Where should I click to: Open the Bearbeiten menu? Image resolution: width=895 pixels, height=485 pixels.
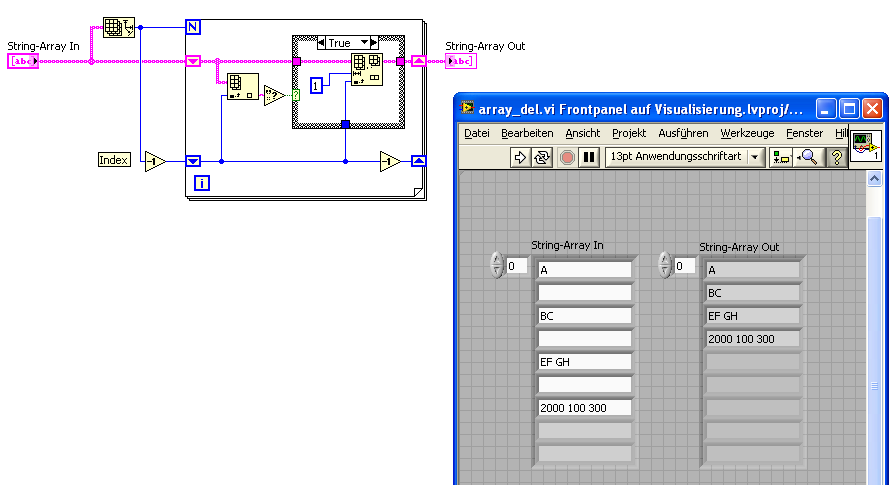pyautogui.click(x=527, y=134)
